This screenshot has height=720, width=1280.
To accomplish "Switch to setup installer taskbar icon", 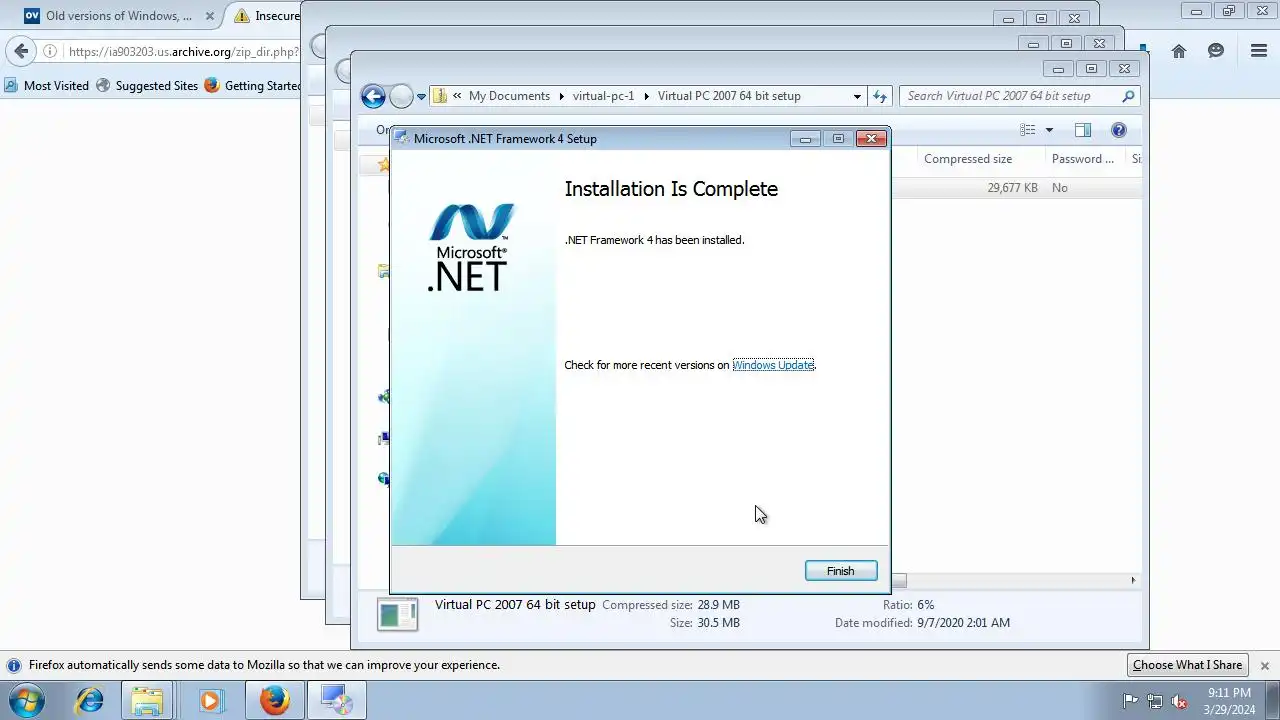I will click(x=337, y=701).
